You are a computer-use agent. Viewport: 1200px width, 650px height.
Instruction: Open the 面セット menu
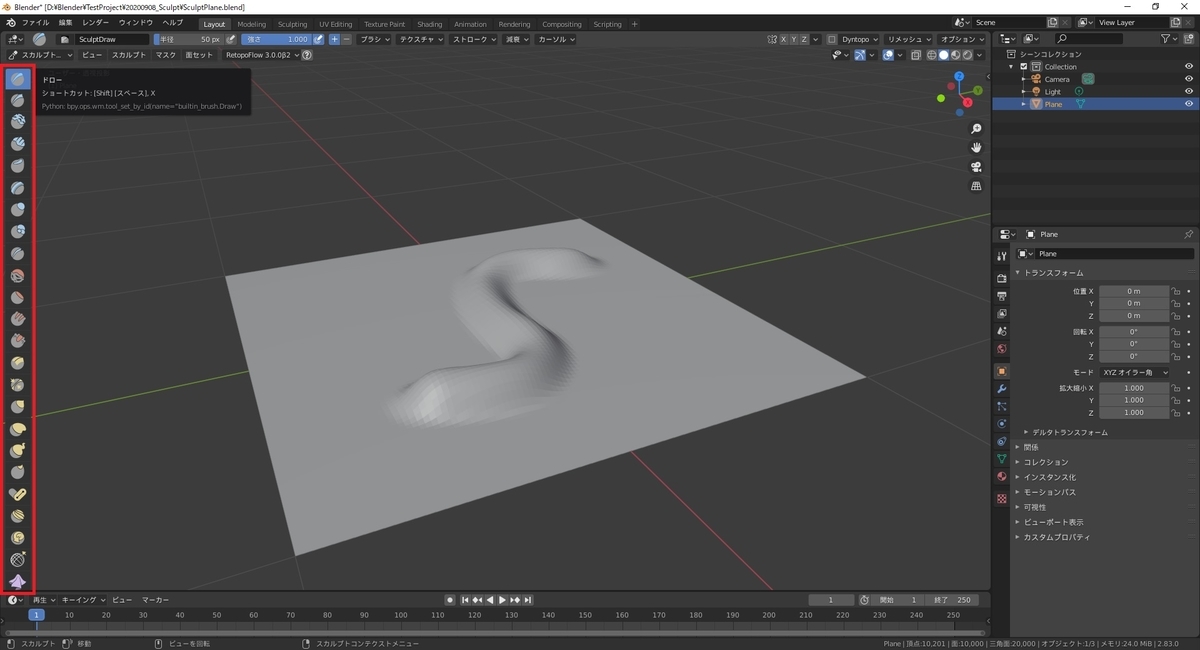pos(199,55)
